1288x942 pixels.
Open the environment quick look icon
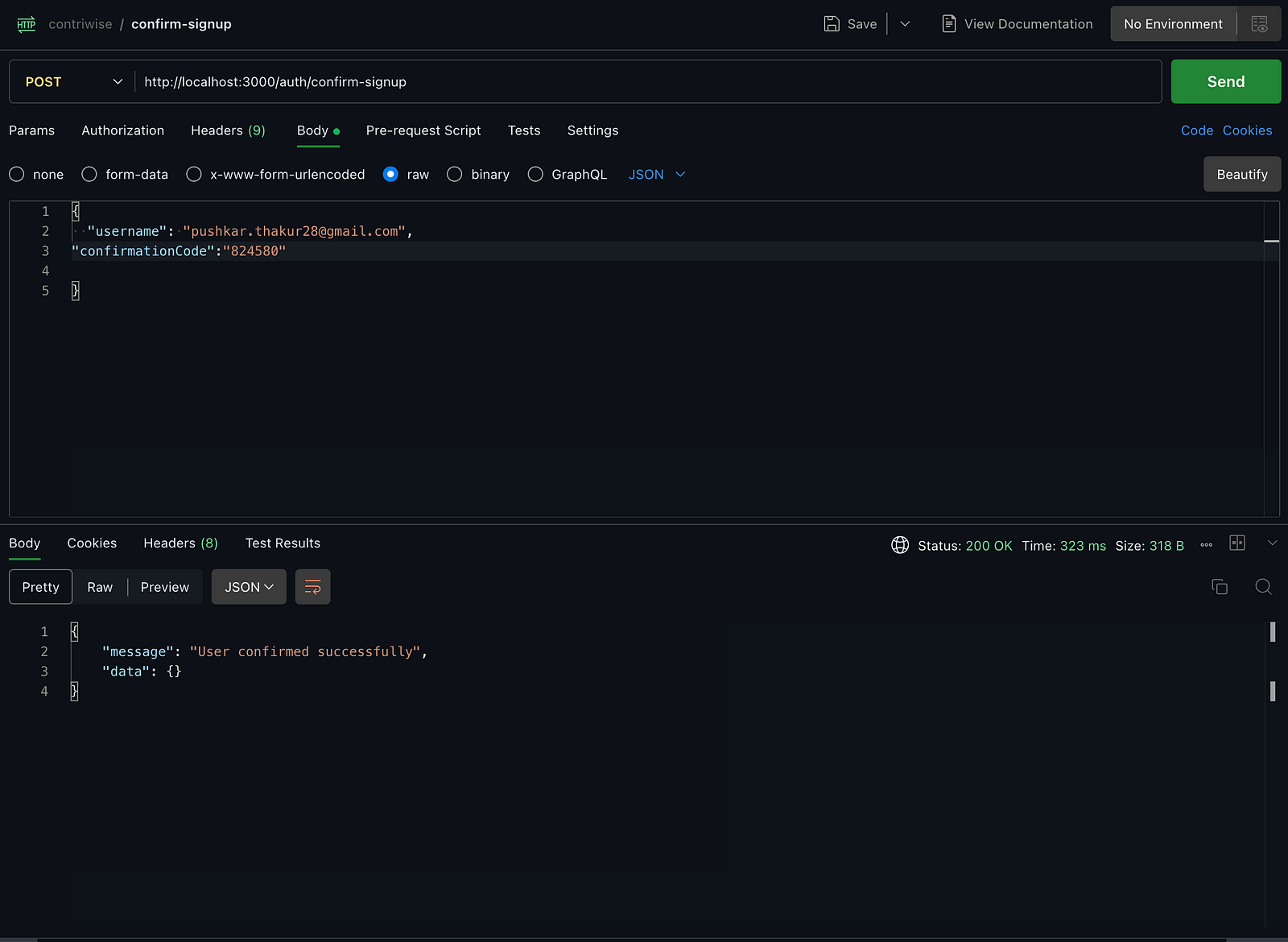1260,24
